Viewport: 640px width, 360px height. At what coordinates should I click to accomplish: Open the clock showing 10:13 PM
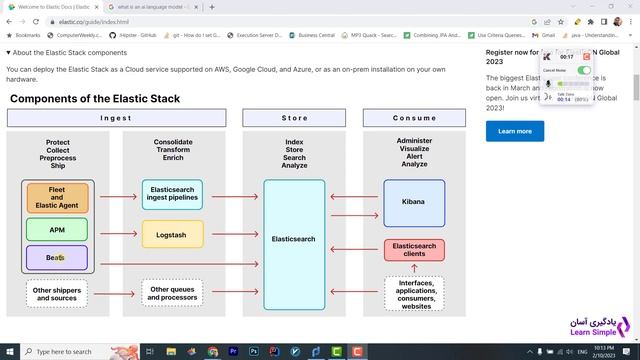click(x=604, y=351)
